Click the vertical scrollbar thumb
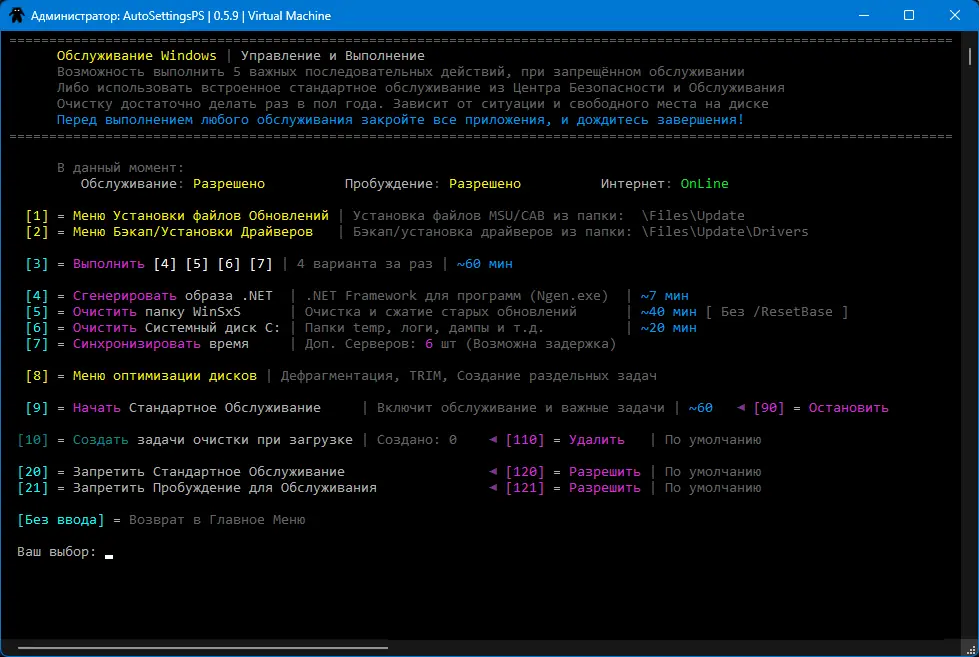Viewport: 979px width, 657px height. click(x=970, y=55)
